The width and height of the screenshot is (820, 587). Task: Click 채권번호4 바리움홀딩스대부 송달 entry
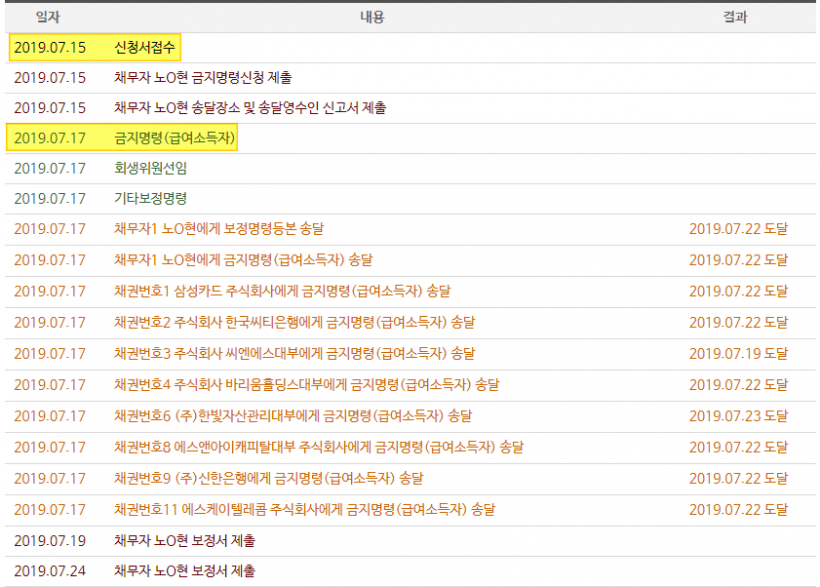pos(306,385)
